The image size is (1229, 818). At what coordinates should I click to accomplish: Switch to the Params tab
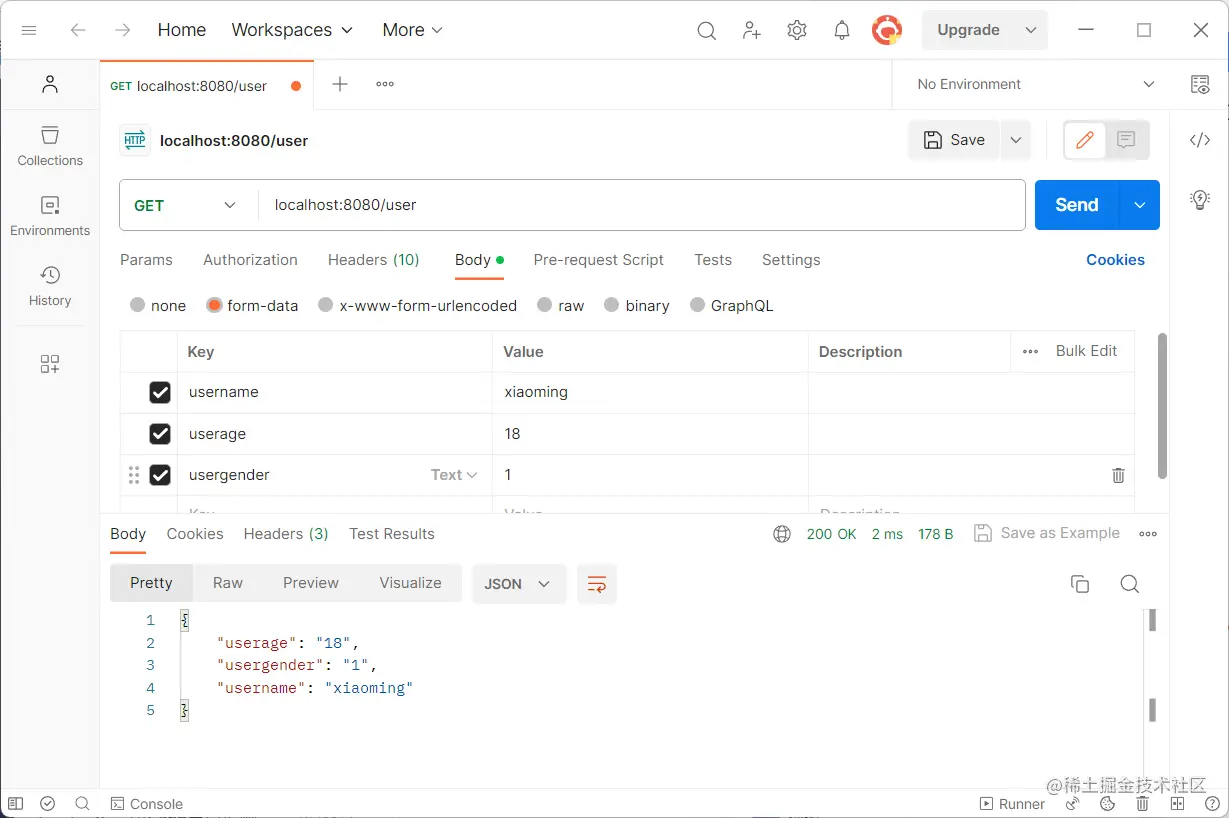(146, 260)
